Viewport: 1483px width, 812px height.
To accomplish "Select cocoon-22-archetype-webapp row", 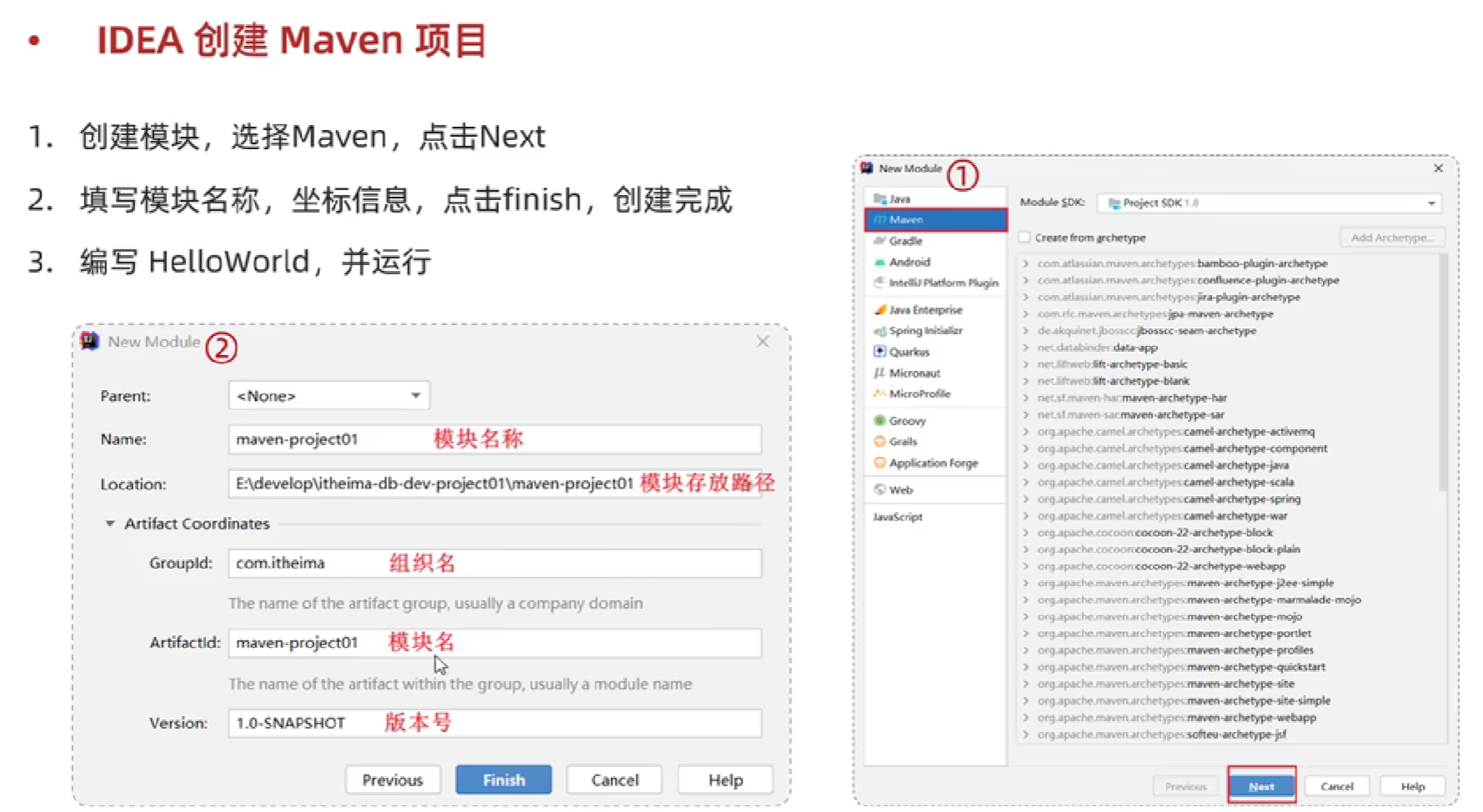I will click(1226, 566).
